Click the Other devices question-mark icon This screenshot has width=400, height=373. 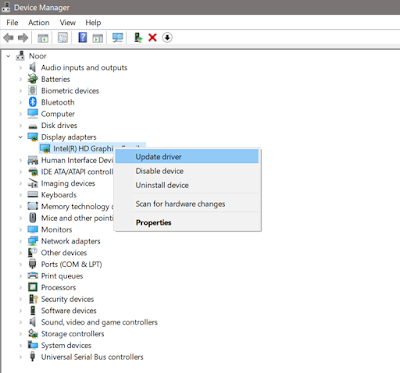pos(33,252)
